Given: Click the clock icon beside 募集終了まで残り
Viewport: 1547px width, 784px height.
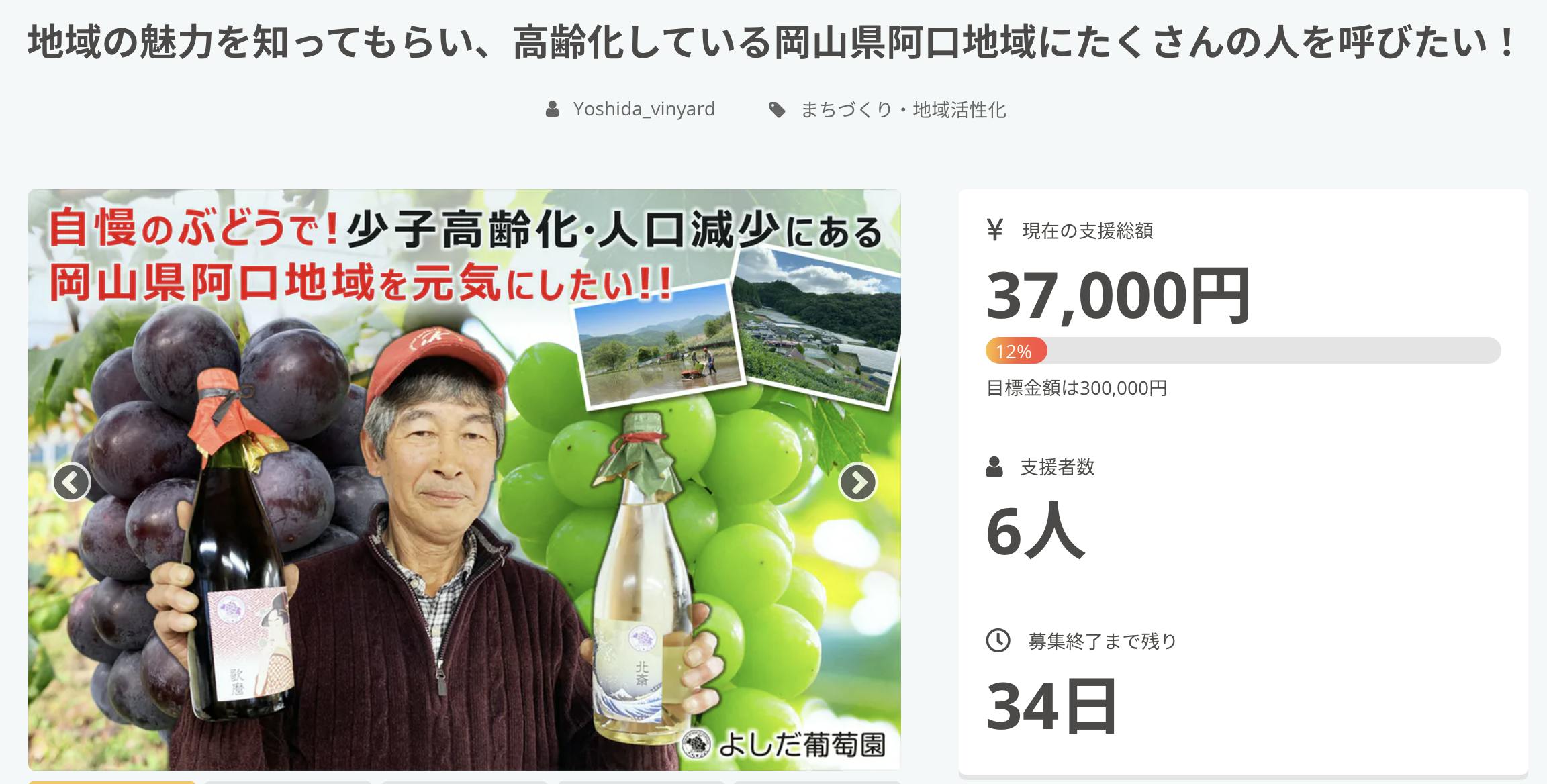Looking at the screenshot, I should [998, 640].
